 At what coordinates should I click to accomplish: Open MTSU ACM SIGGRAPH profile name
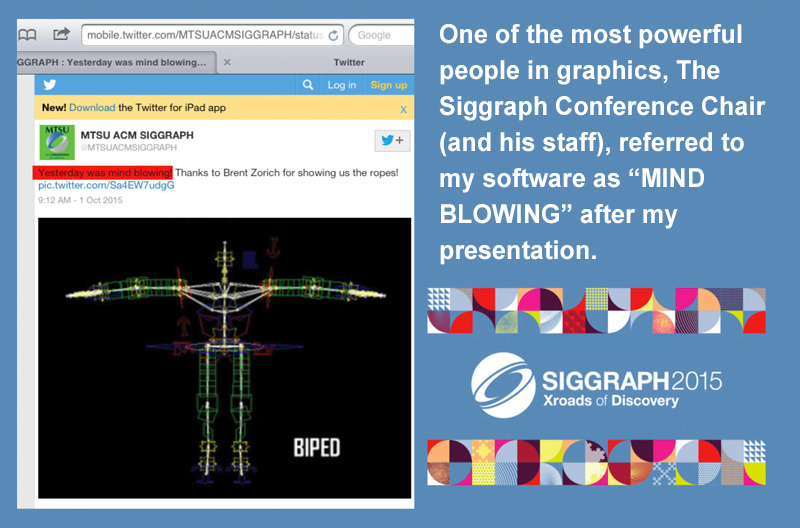(137, 135)
